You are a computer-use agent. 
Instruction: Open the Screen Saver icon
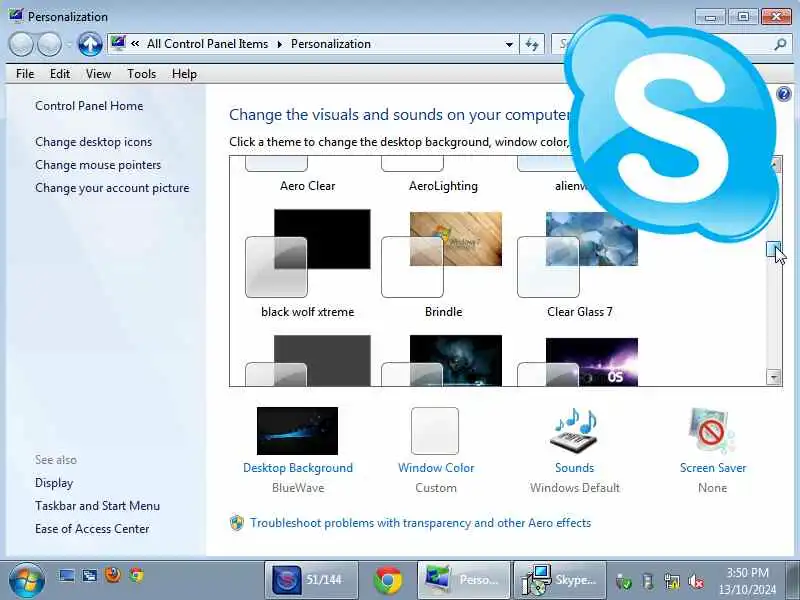click(x=713, y=430)
